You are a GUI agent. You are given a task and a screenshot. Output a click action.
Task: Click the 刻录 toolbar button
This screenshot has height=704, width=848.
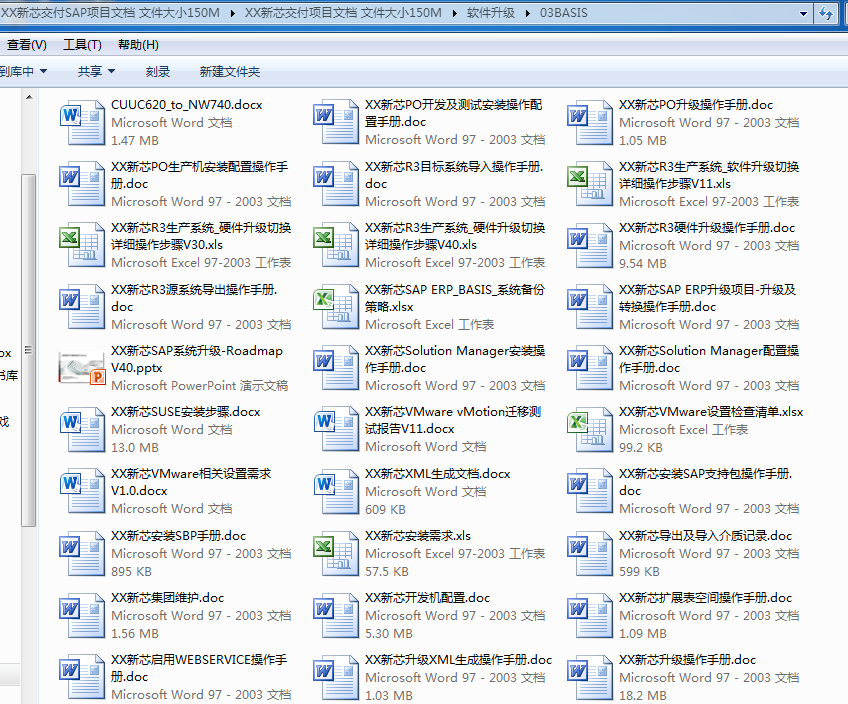(158, 71)
